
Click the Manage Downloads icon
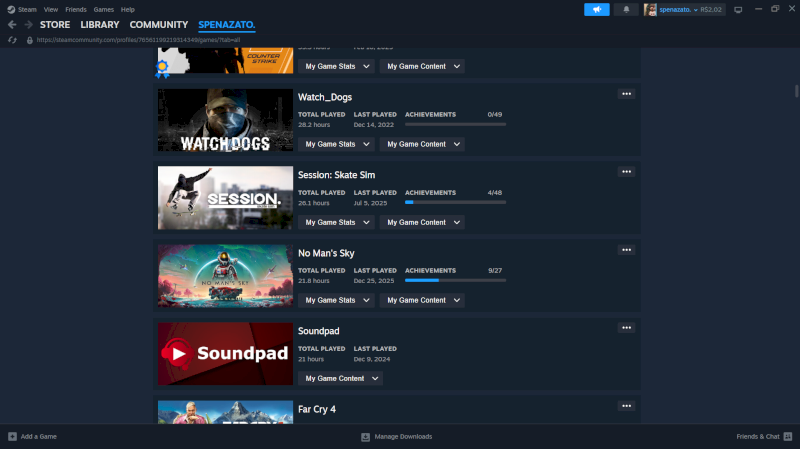(x=365, y=437)
